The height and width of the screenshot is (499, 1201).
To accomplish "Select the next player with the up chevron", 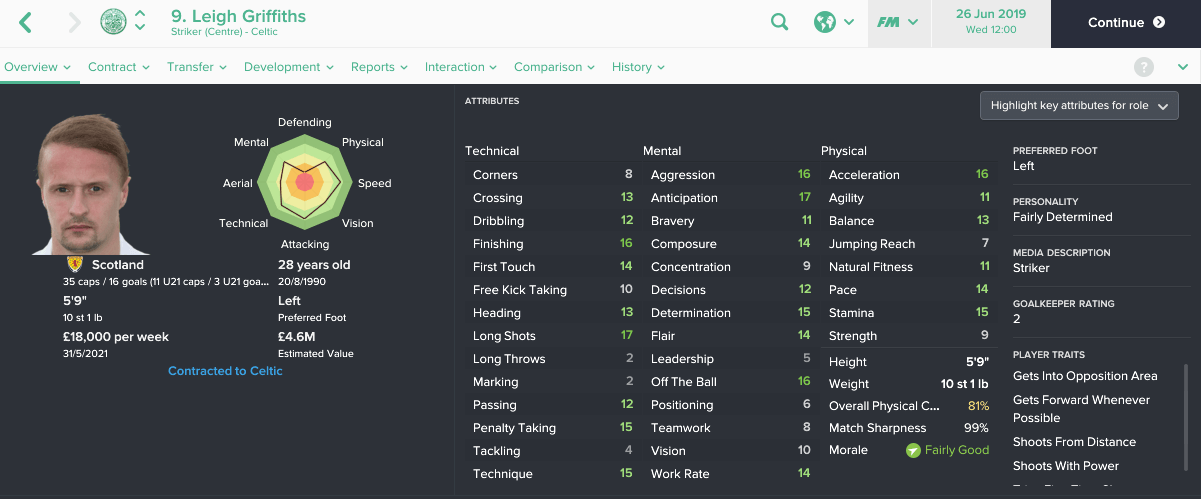I will pos(140,14).
